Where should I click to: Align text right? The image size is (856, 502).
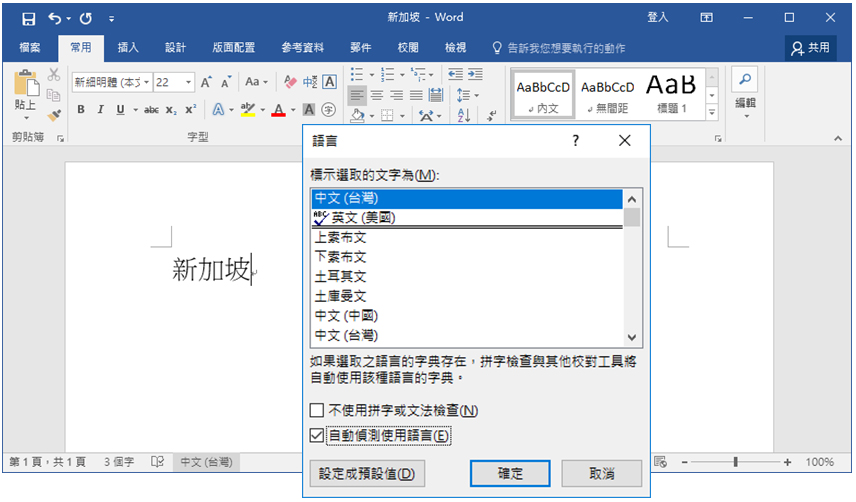click(396, 95)
